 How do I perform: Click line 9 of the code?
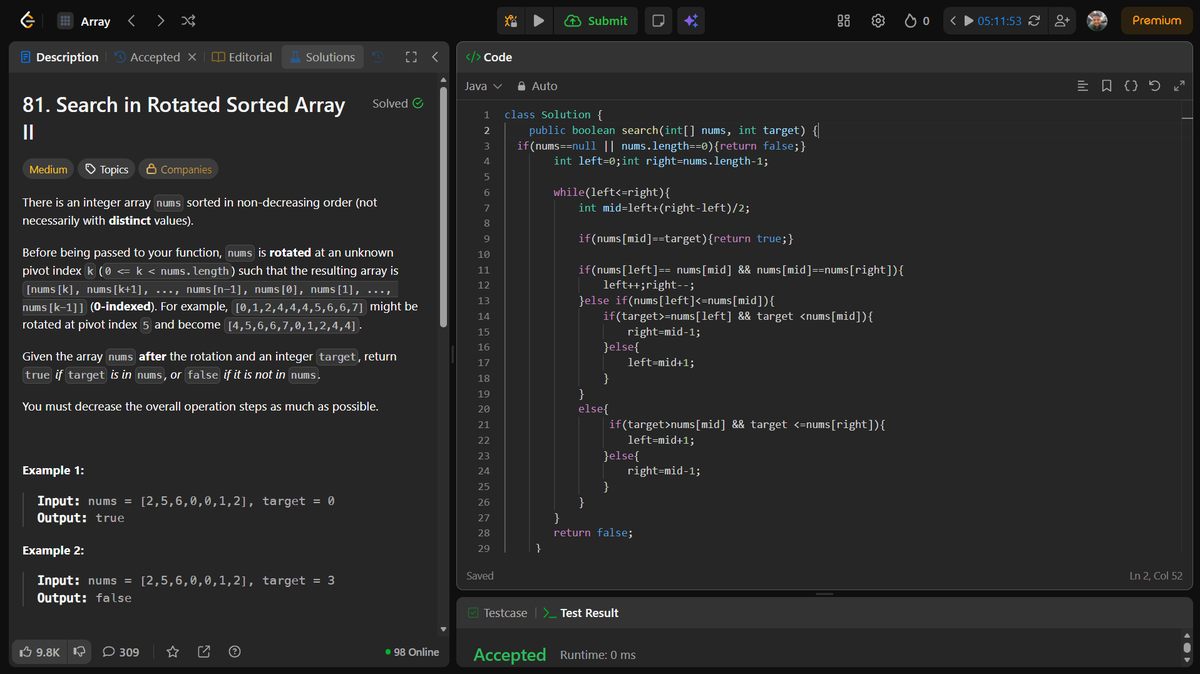click(686, 238)
